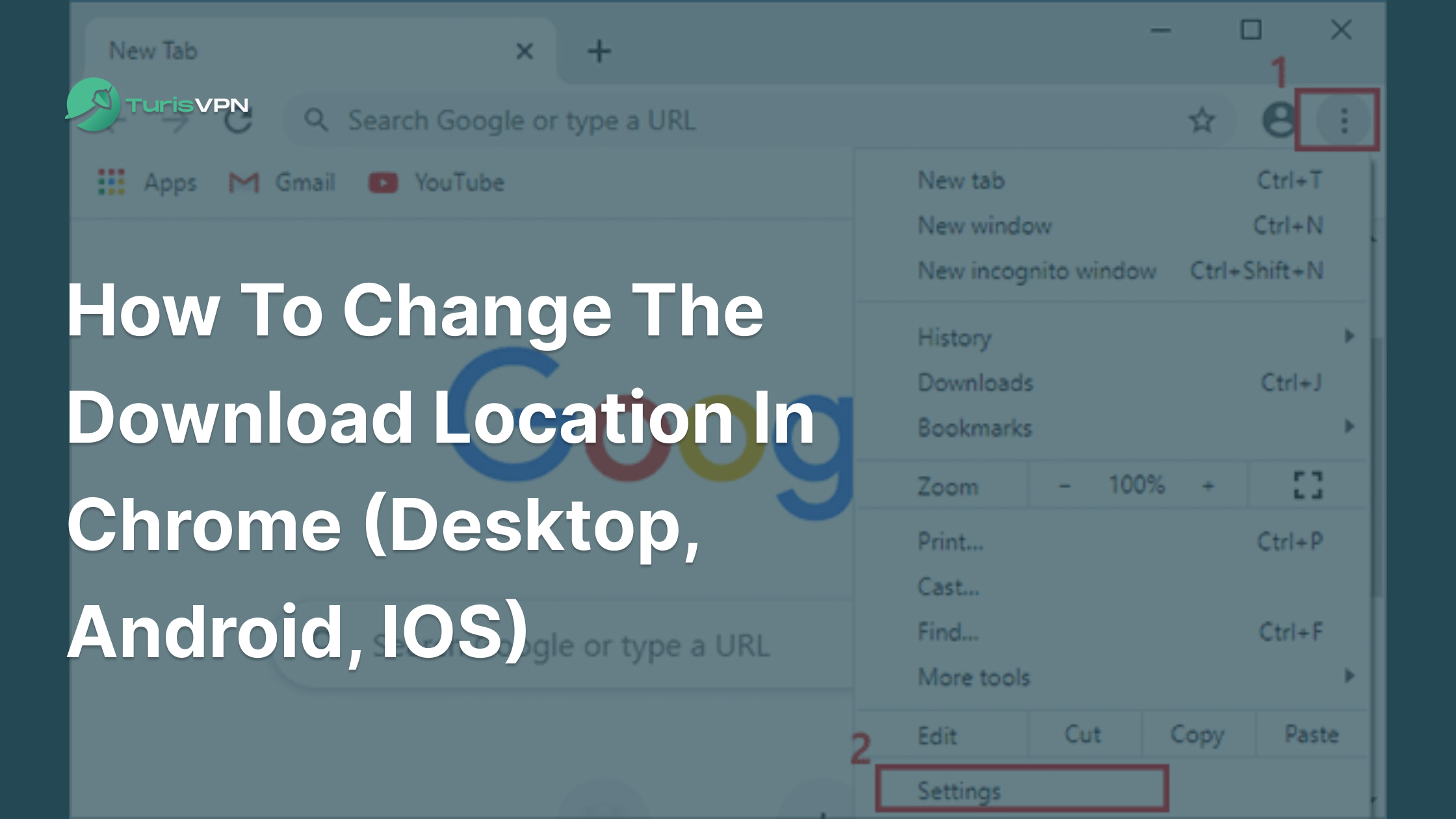This screenshot has height=819, width=1456.
Task: Decrease zoom with the minus control
Action: 1065,485
